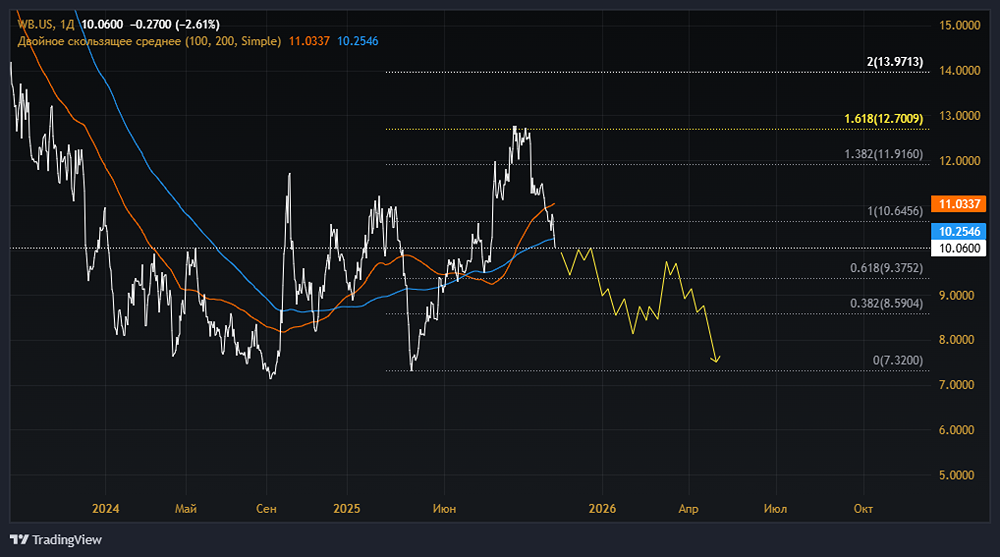Viewport: 1000px width, 557px height.
Task: Select the 1.618(12.7009) Fibonacci level label
Action: [885, 120]
